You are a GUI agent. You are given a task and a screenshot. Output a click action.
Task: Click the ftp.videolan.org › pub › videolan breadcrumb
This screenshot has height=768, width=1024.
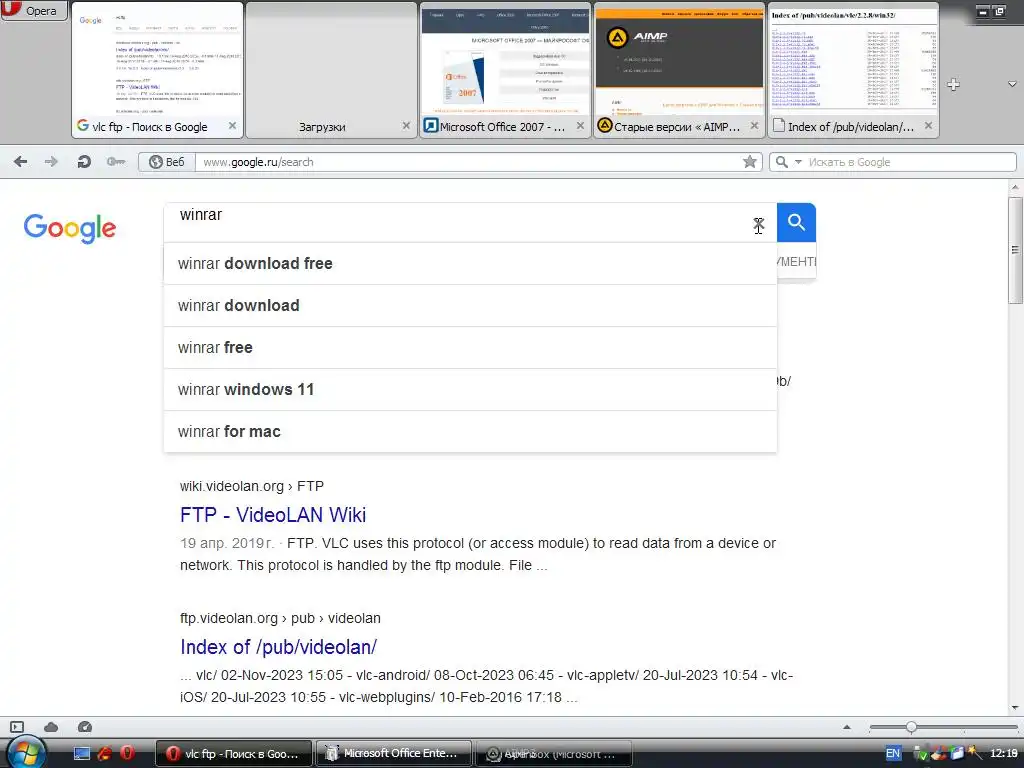[281, 618]
